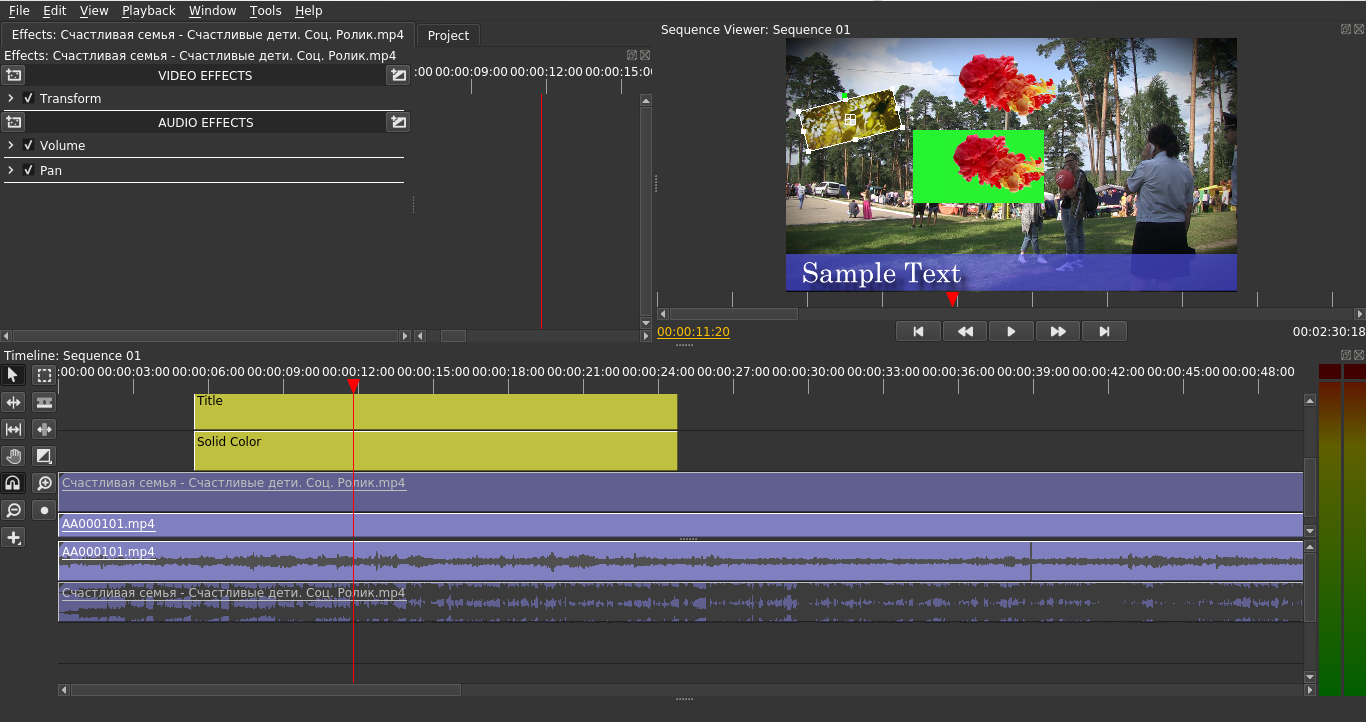Select the Transition tool
The width and height of the screenshot is (1366, 722).
pyautogui.click(x=44, y=456)
